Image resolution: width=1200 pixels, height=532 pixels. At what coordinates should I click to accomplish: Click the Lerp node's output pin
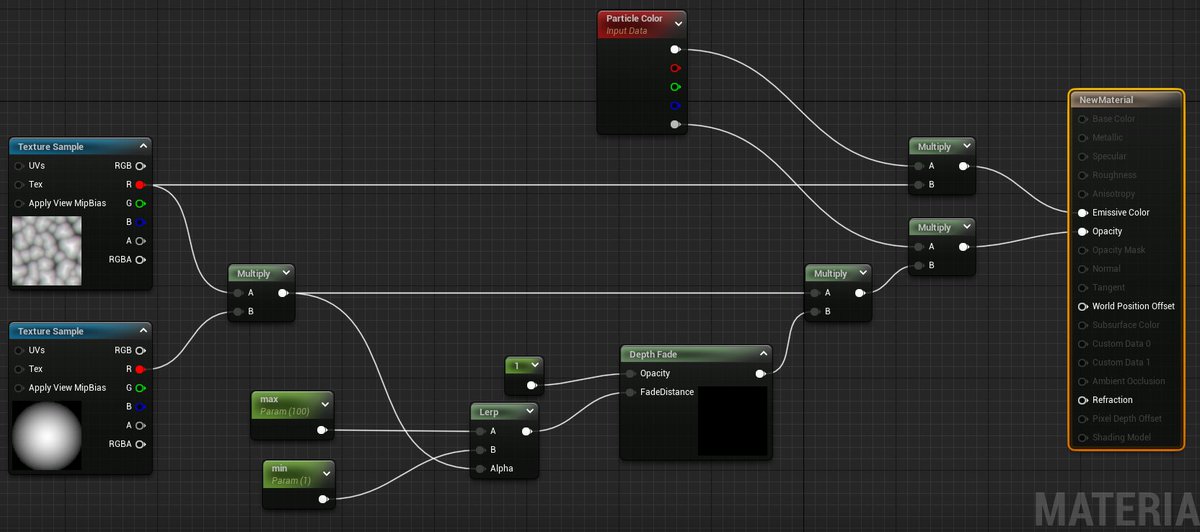pyautogui.click(x=527, y=431)
